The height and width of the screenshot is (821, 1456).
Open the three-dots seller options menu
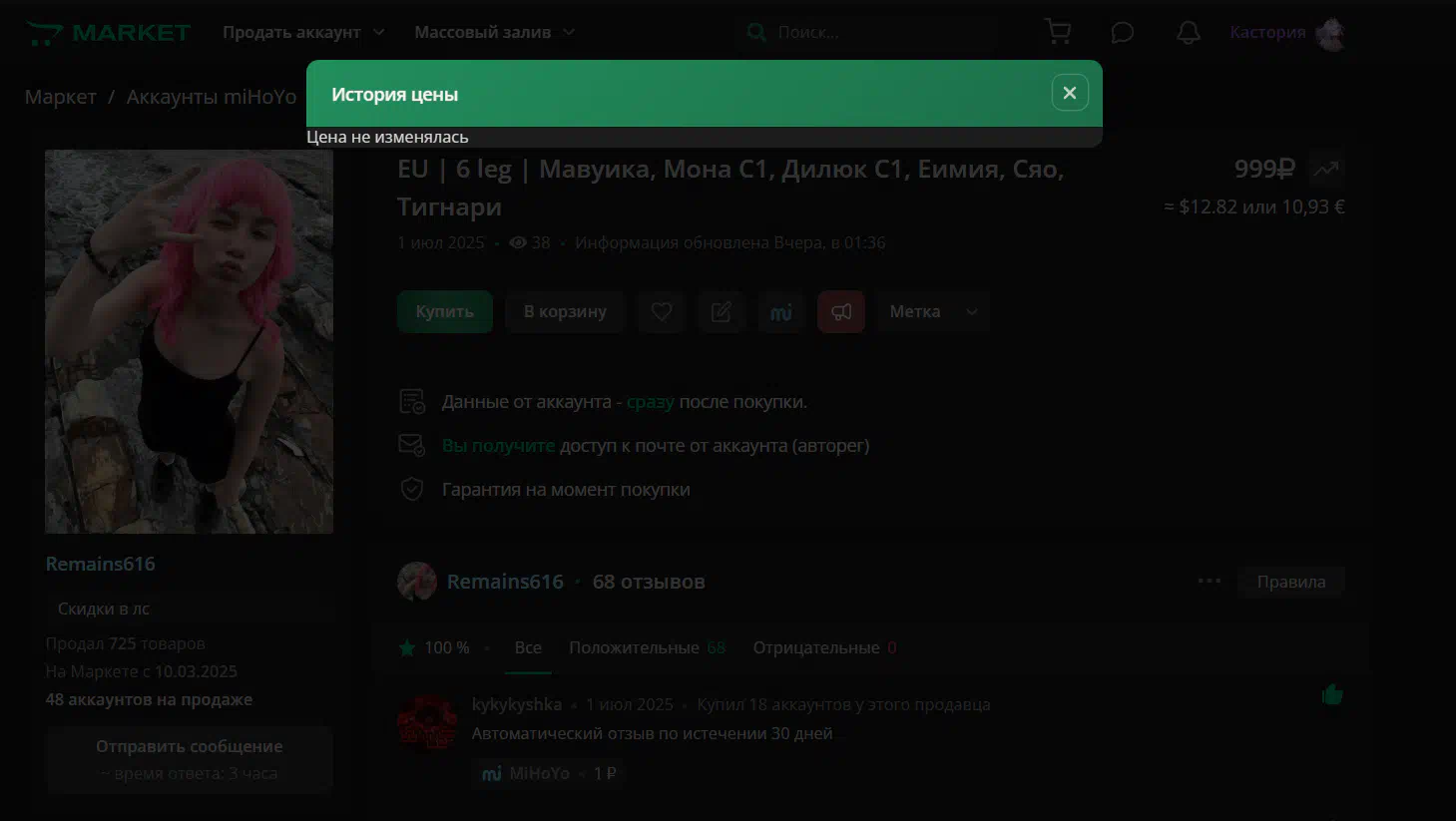1210,581
